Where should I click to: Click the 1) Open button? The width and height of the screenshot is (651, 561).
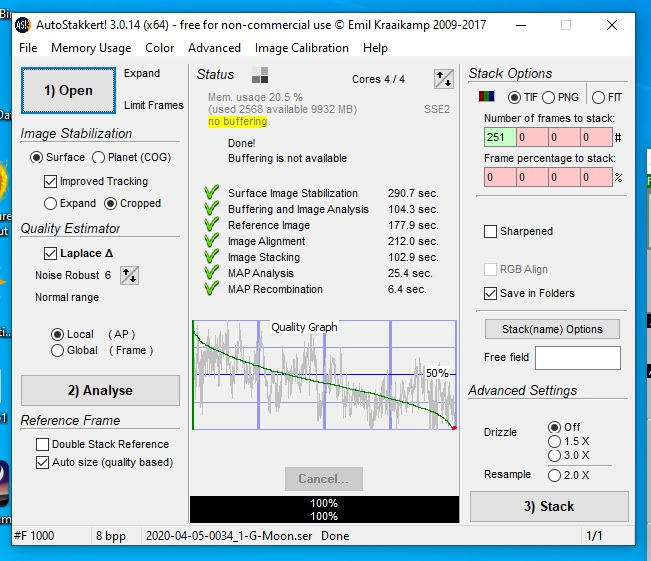[69, 91]
